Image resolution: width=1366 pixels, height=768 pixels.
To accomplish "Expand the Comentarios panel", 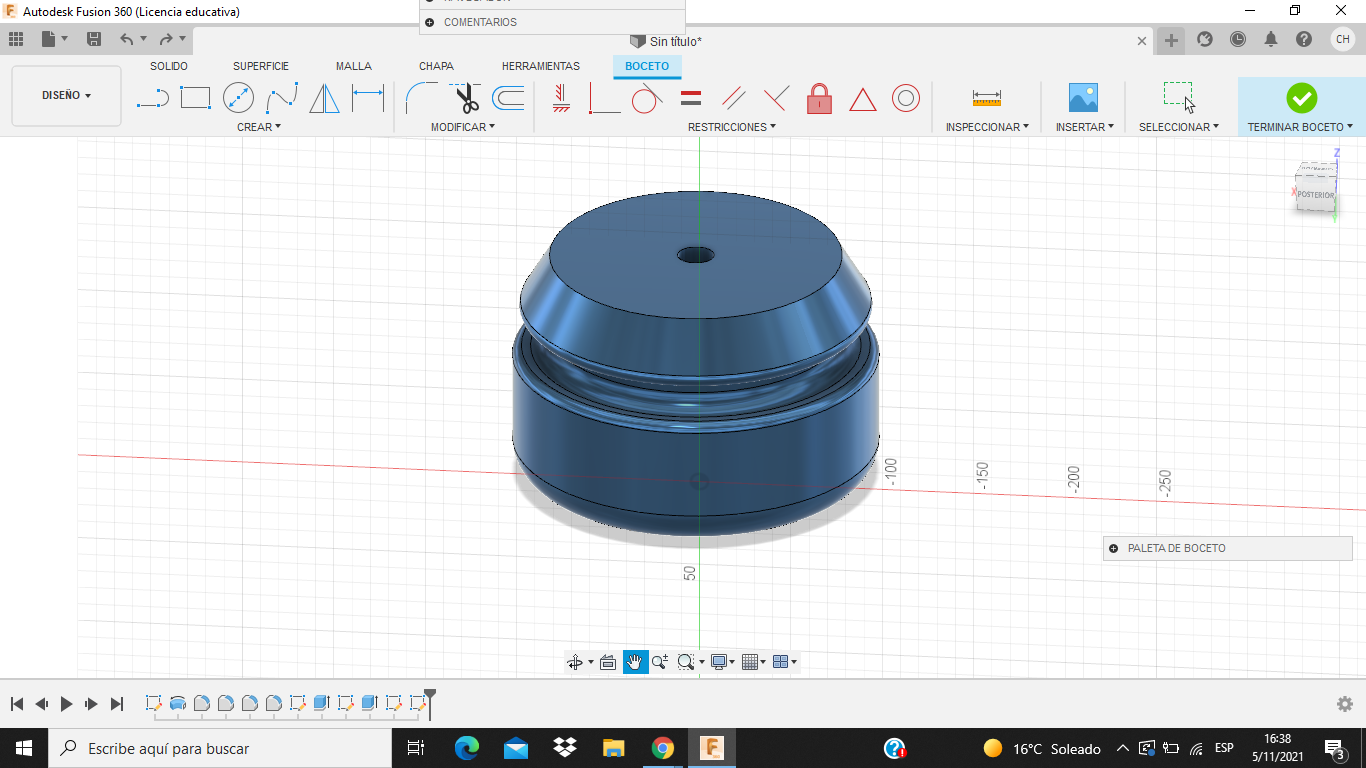I will 430,22.
